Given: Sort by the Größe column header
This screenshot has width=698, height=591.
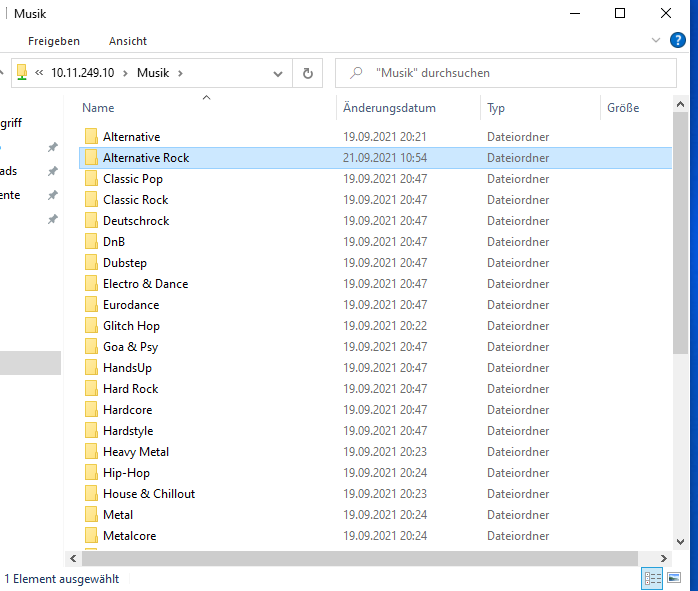Looking at the screenshot, I should (623, 108).
